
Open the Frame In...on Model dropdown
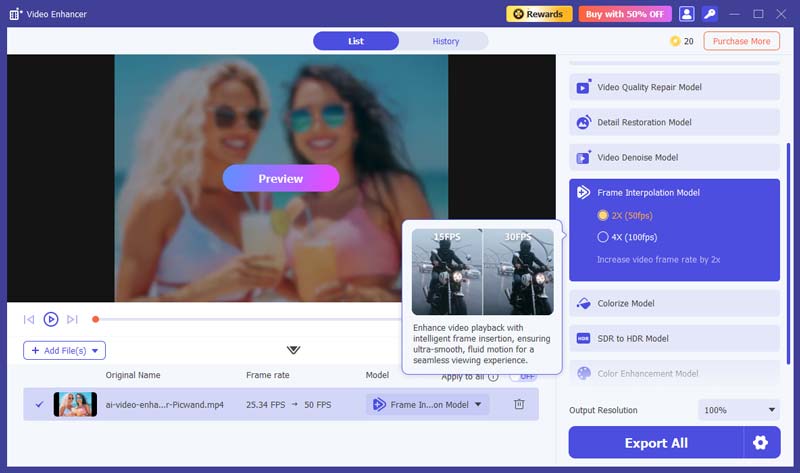tap(427, 404)
